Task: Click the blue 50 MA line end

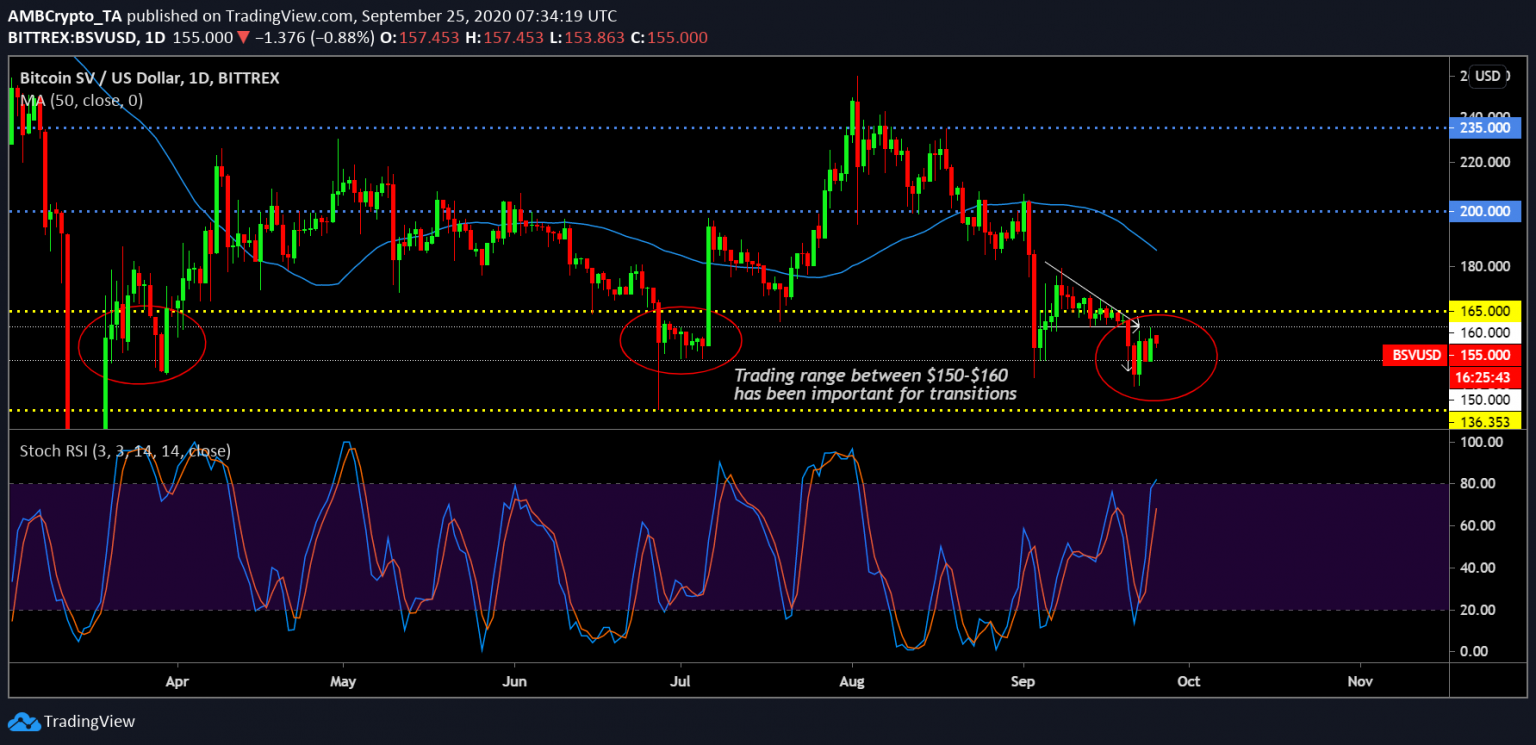Action: 1156,249
